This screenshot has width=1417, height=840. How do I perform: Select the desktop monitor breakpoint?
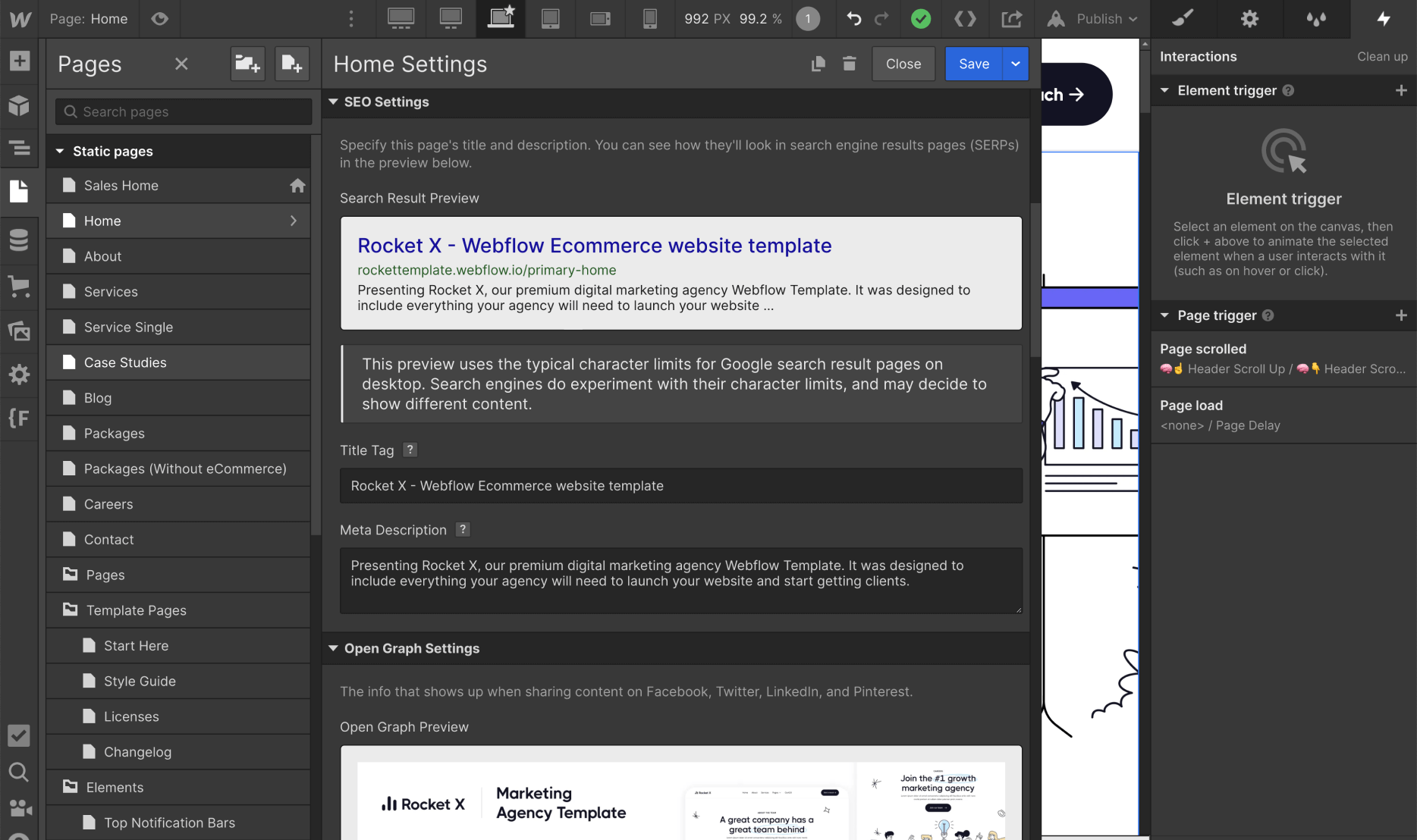451,19
